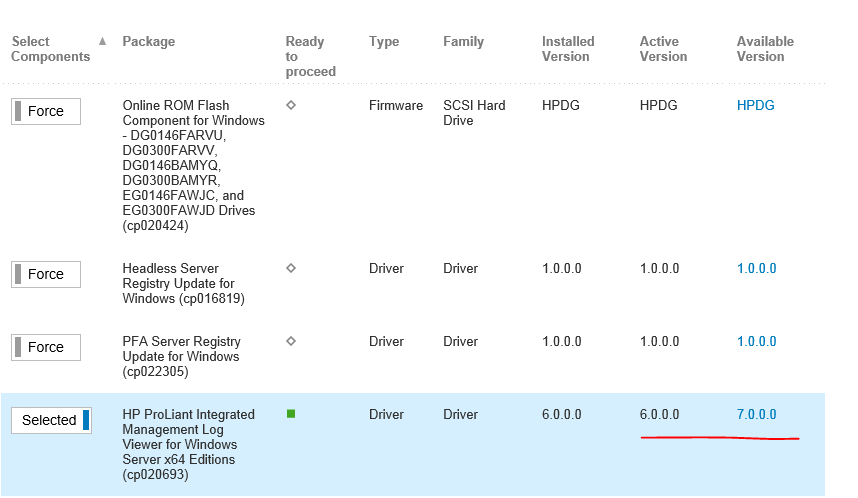The width and height of the screenshot is (858, 498).
Task: Open 1.0.0.0 available version for PFA Server
Action: 757,341
